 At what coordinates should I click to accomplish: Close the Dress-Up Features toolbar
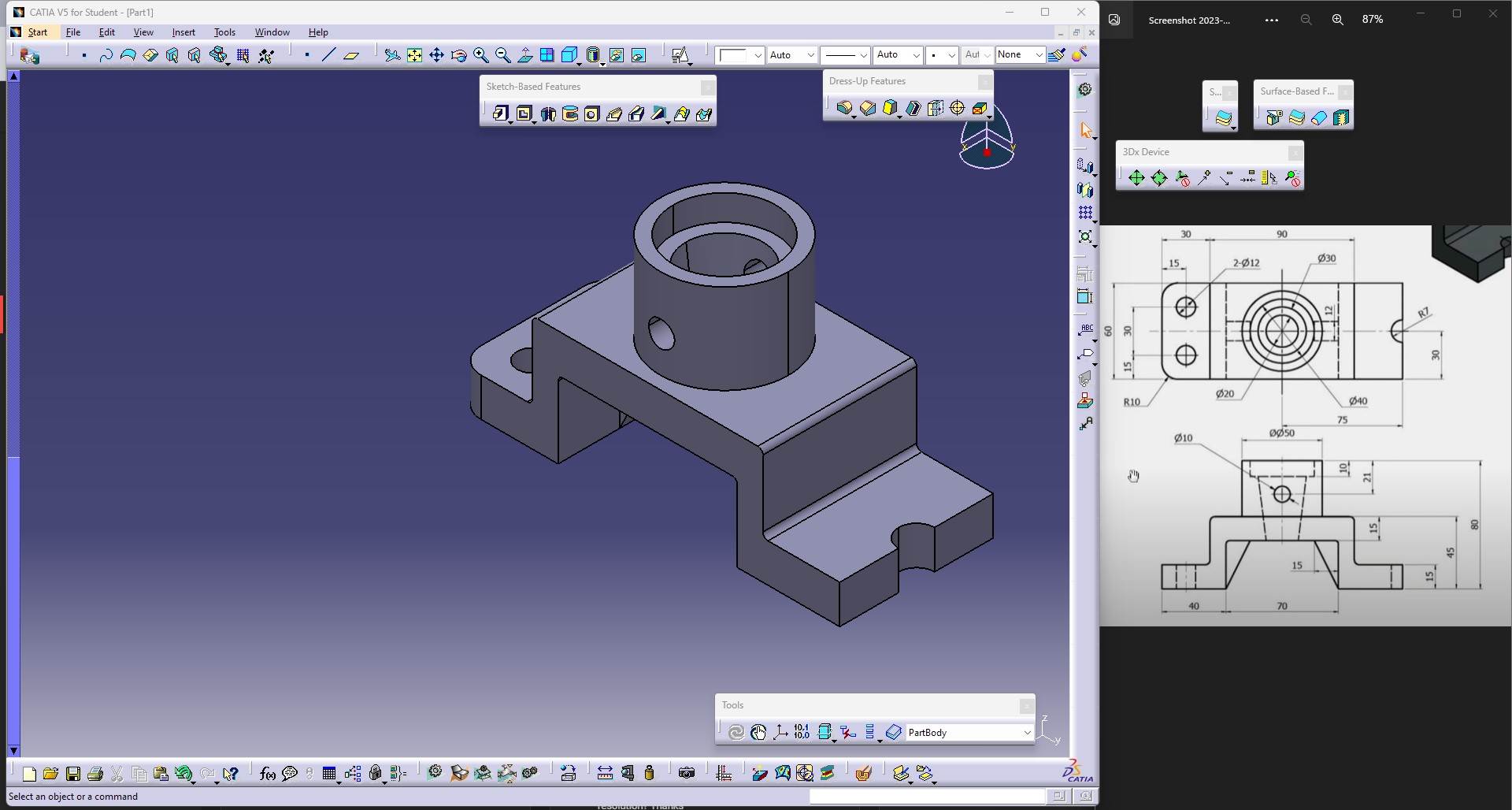(984, 82)
